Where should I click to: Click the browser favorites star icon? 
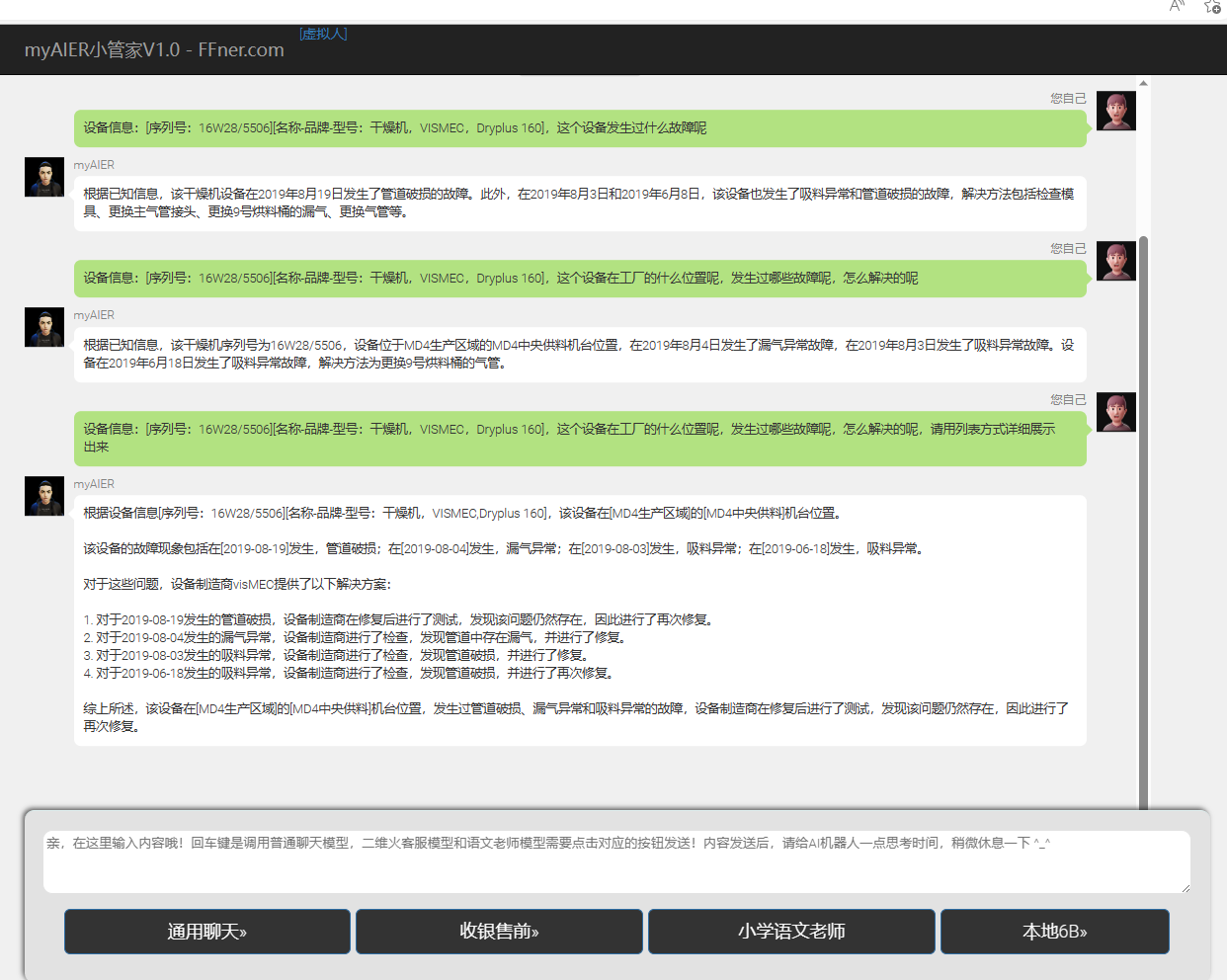tap(1212, 7)
